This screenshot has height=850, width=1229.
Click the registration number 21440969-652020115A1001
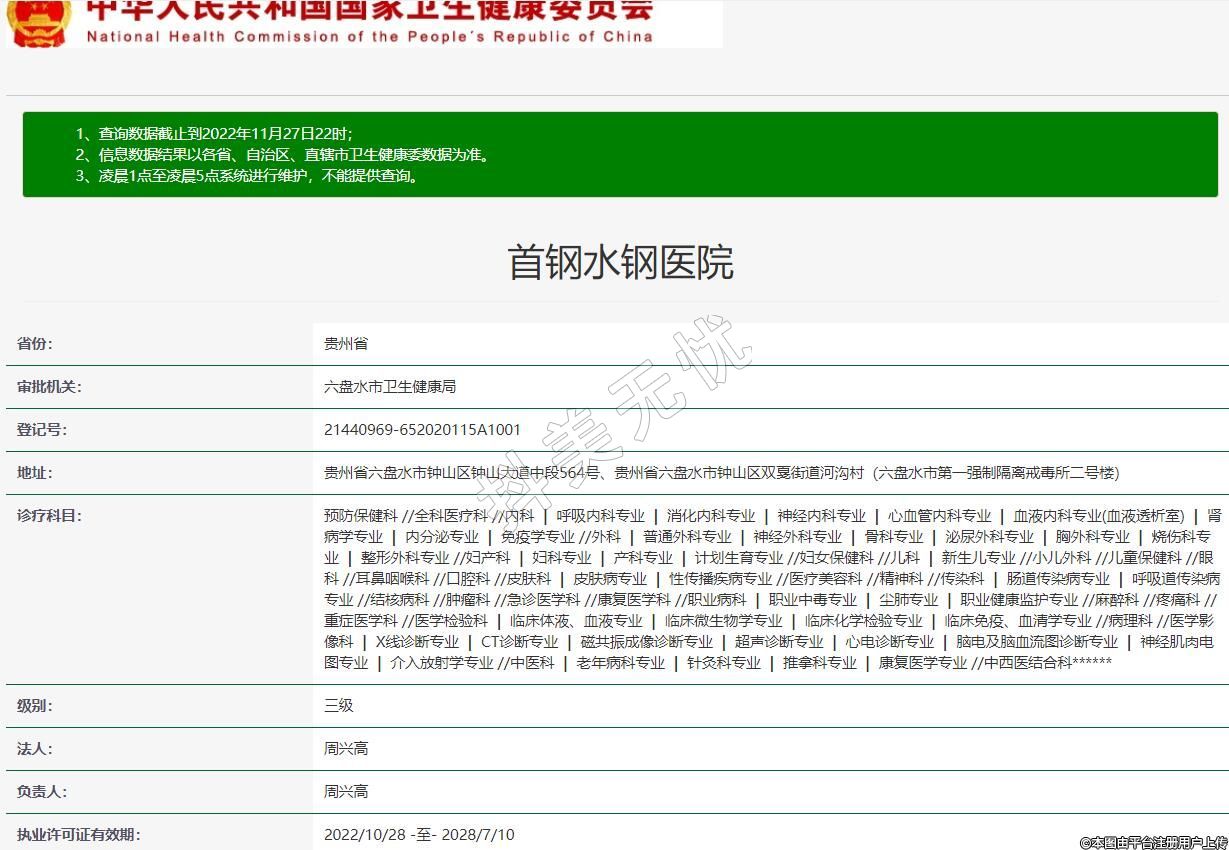[x=422, y=430]
